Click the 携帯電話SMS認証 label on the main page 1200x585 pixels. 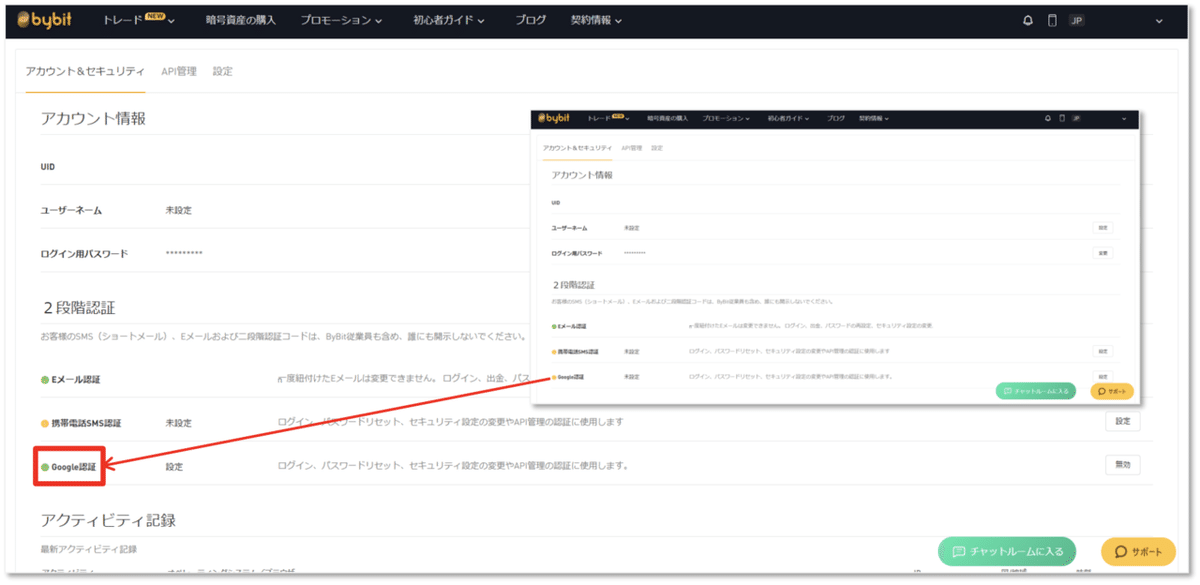pyautogui.click(x=88, y=423)
